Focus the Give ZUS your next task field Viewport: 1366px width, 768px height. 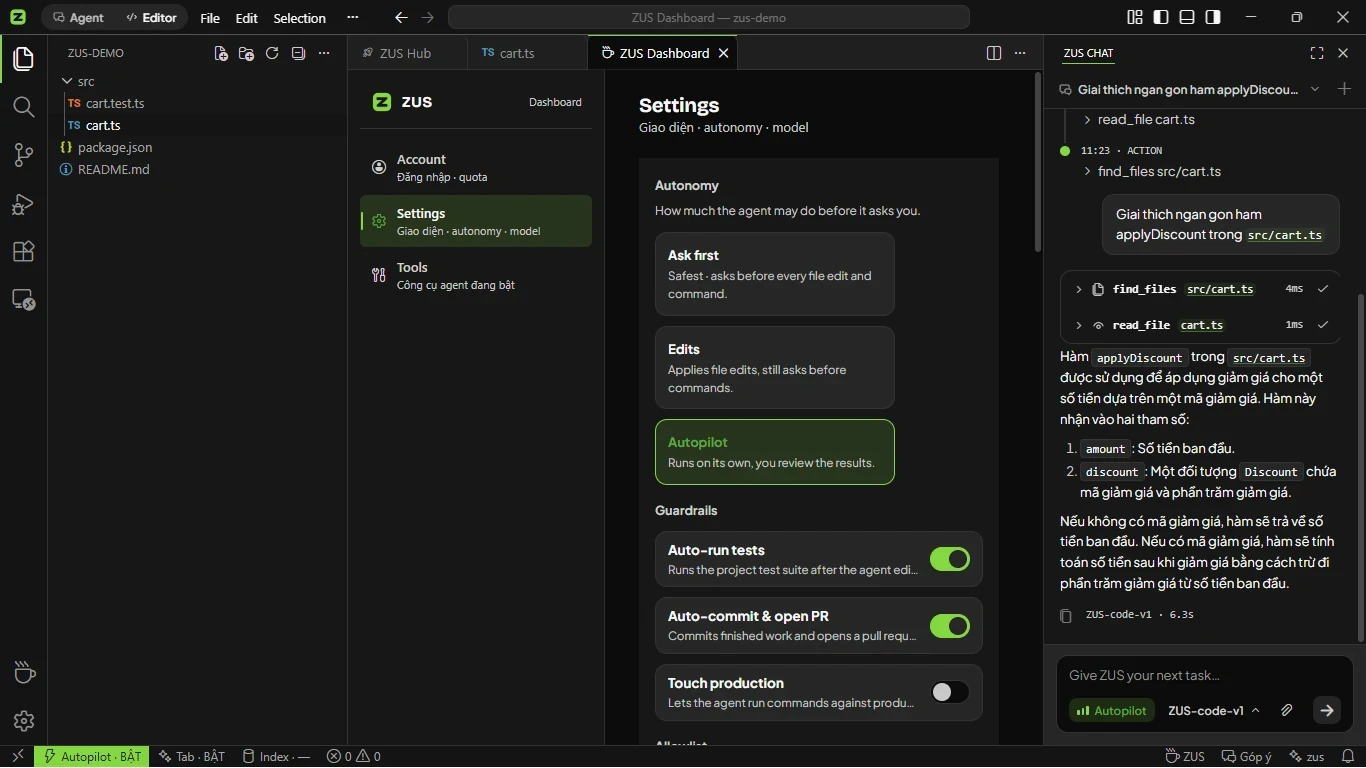coord(1204,675)
